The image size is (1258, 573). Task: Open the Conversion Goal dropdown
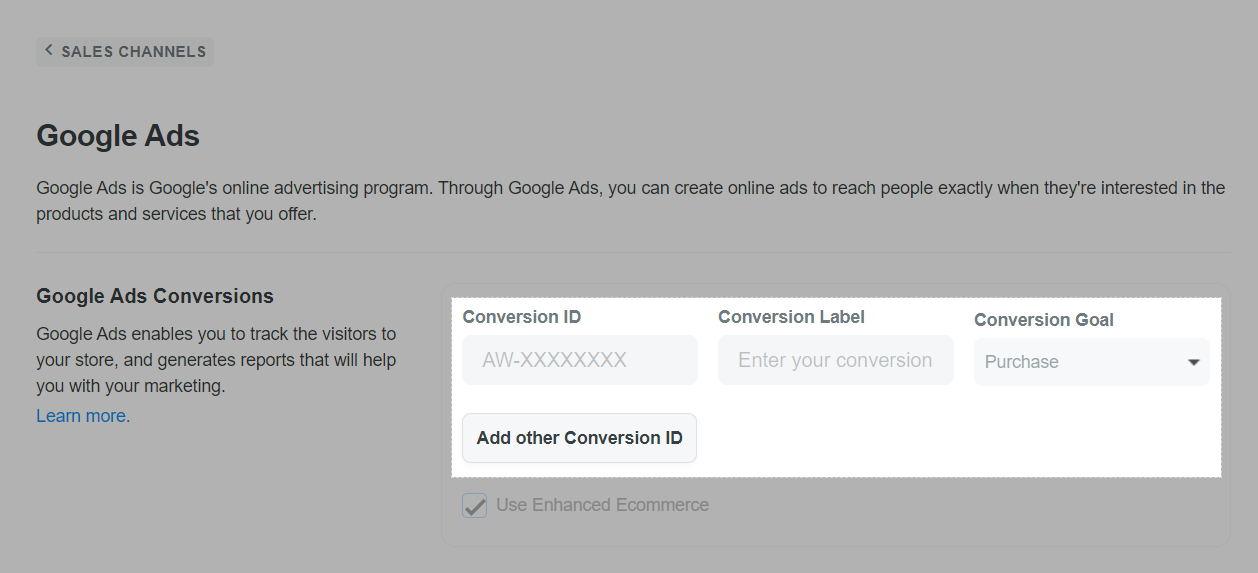(1090, 362)
